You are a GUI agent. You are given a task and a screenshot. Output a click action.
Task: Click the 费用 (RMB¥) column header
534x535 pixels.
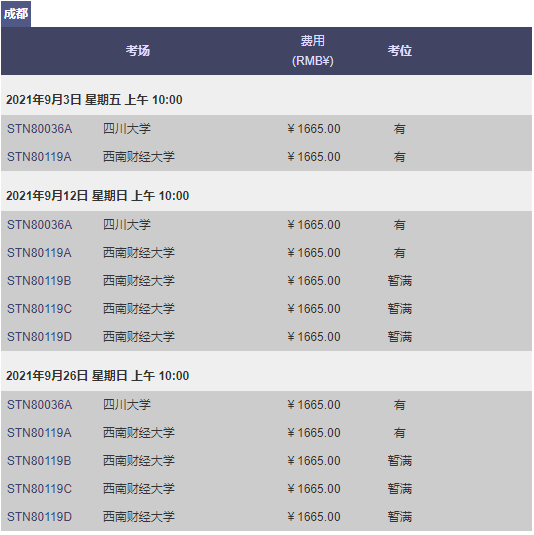[313, 50]
